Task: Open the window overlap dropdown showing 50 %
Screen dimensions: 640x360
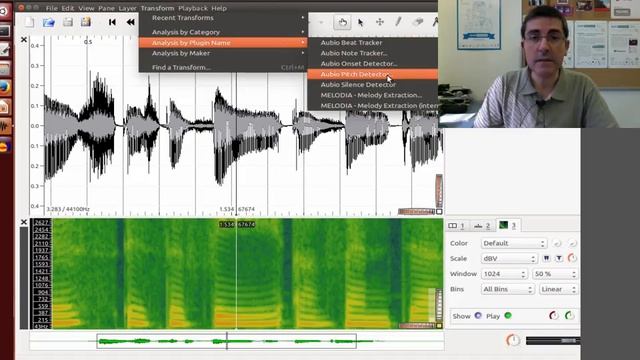Action: (555, 274)
